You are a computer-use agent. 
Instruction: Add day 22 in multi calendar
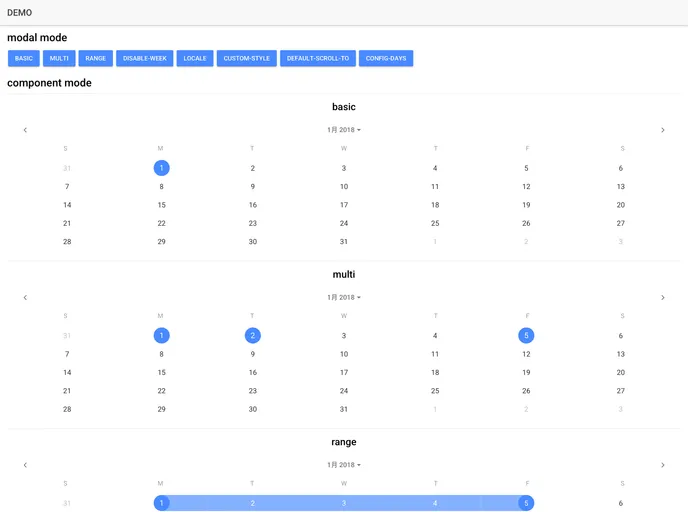point(161,391)
